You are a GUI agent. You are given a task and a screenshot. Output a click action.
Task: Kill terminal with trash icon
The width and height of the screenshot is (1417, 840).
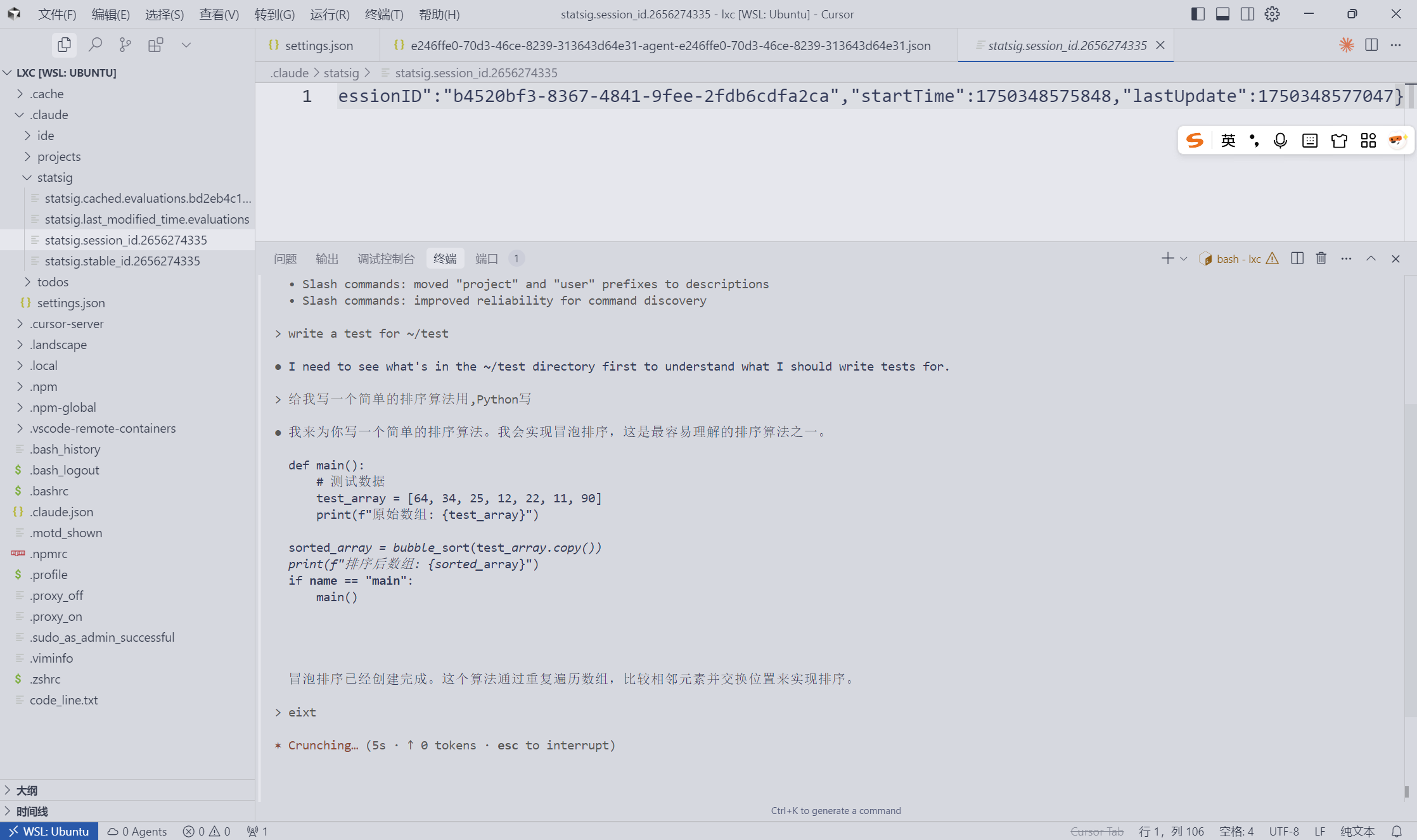coord(1321,258)
